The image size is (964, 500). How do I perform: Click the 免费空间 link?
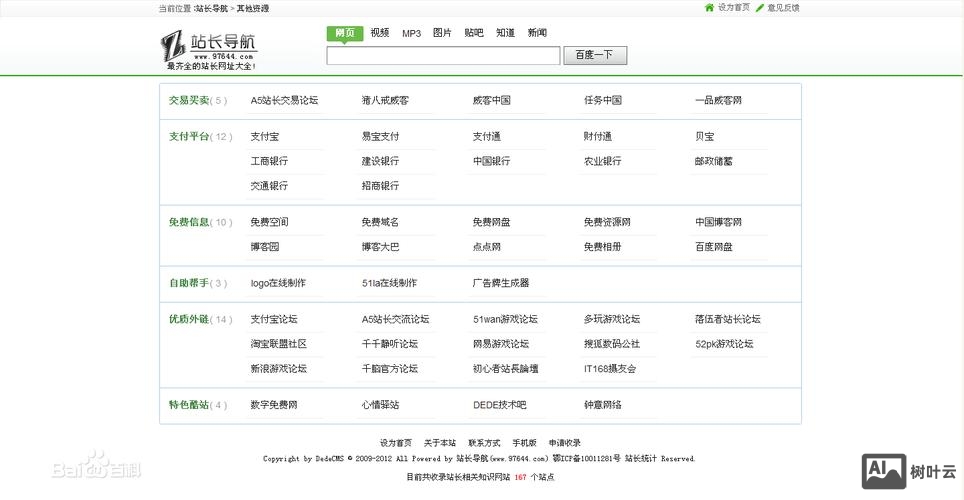269,222
